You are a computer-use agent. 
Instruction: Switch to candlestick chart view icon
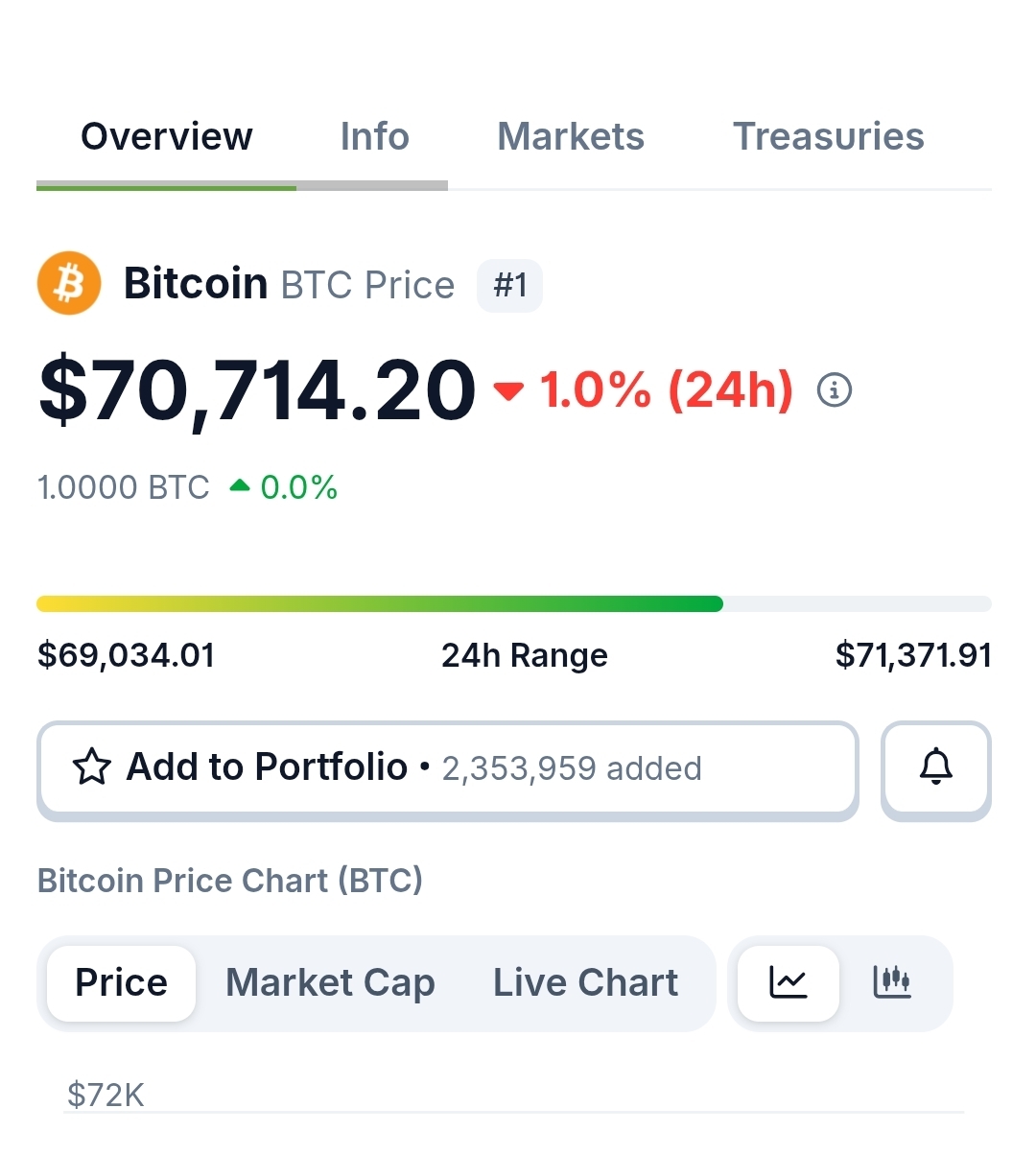[x=891, y=982]
